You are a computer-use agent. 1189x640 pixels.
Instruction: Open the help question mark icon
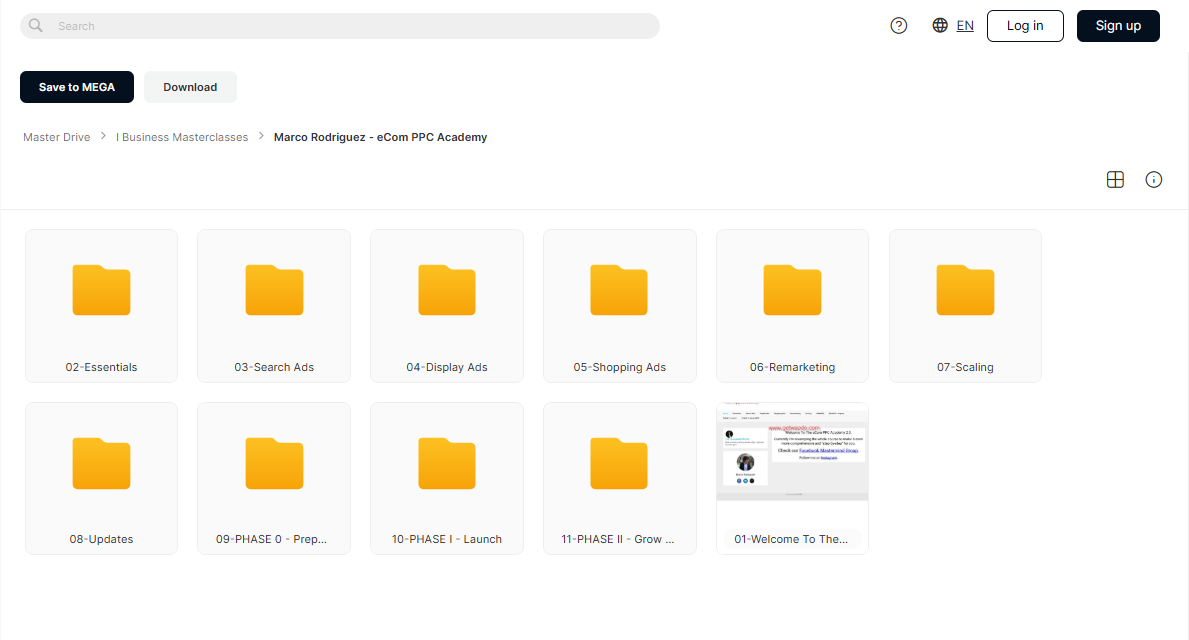[x=899, y=26]
